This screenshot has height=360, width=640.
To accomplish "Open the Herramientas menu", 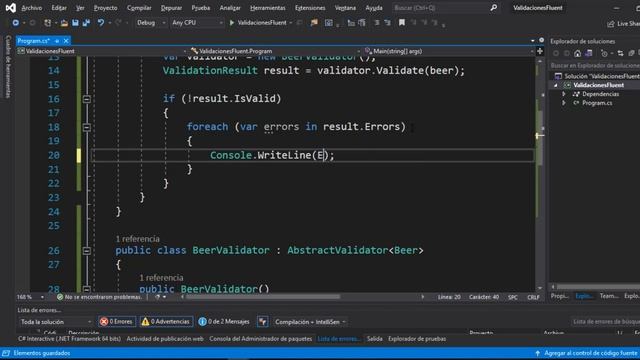I will point(268,8).
